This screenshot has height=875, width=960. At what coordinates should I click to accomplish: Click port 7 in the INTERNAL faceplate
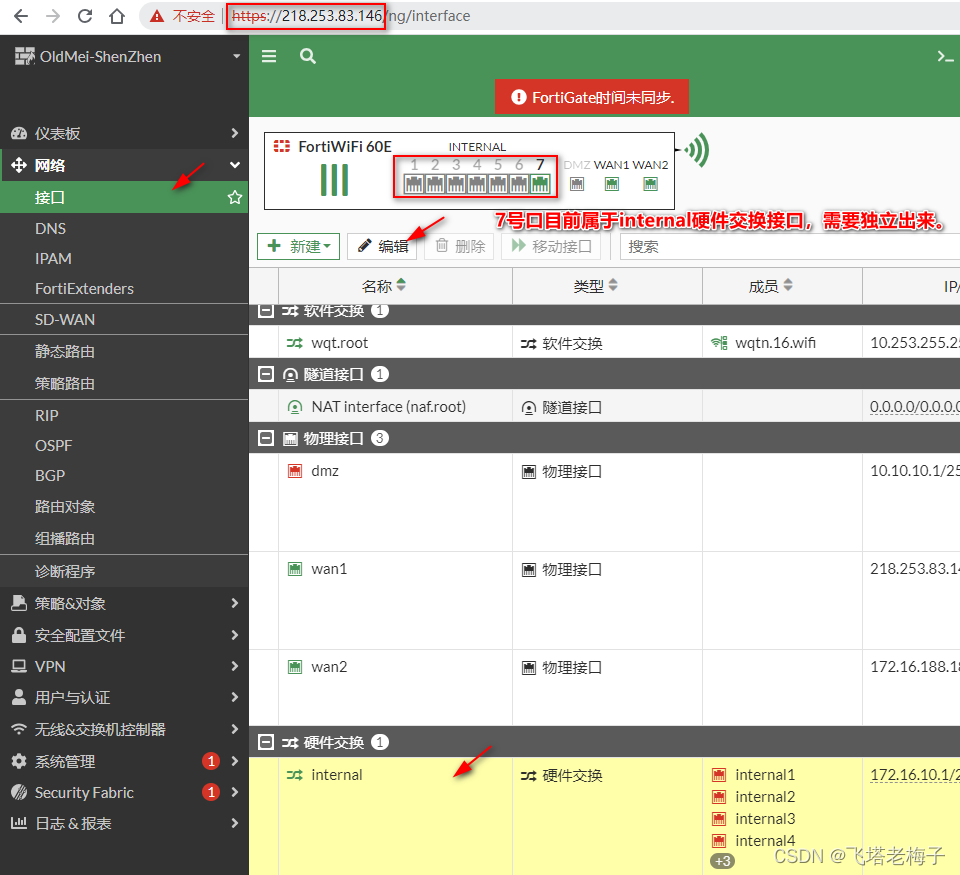[x=540, y=184]
